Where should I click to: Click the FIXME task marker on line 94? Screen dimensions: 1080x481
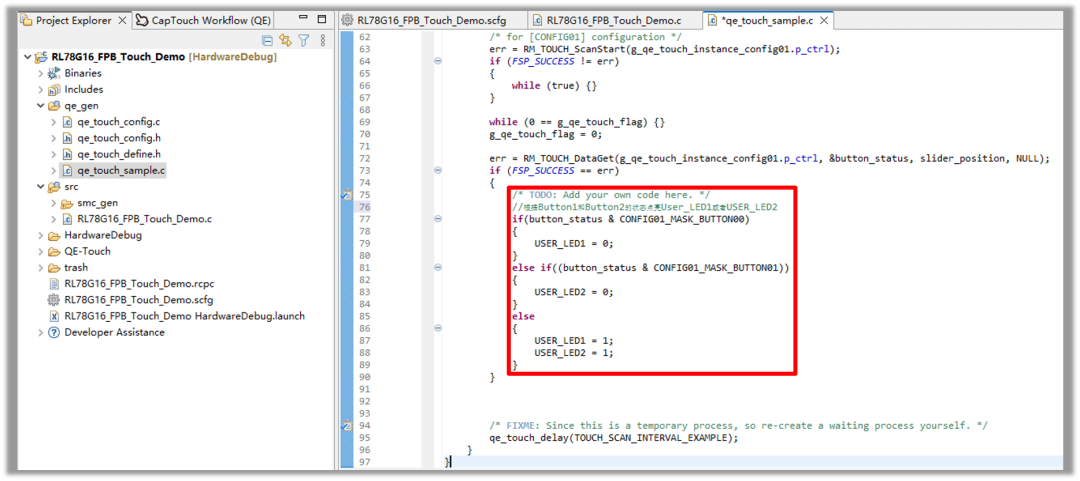coord(347,425)
